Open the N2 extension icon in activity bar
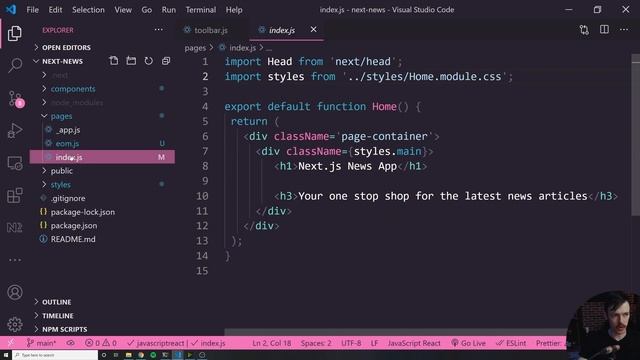This screenshot has width=640, height=360. click(x=15, y=227)
